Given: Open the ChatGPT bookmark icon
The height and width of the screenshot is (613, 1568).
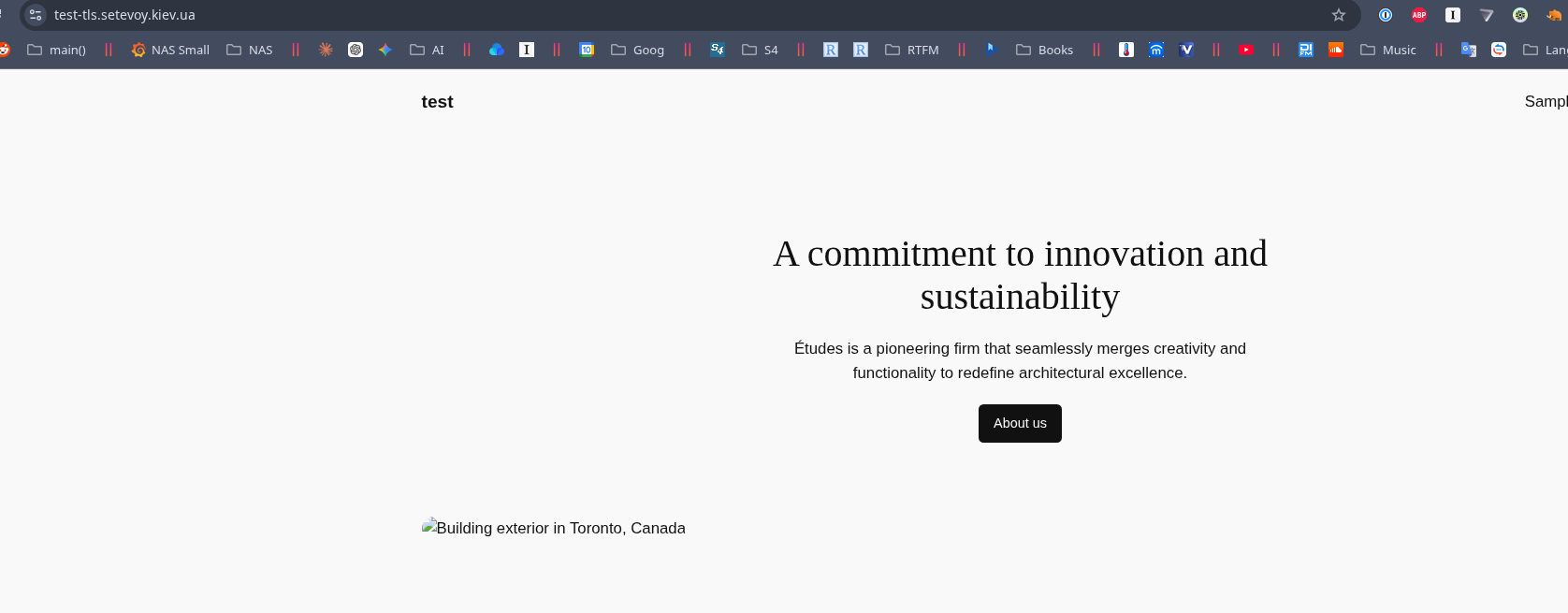Looking at the screenshot, I should point(356,50).
